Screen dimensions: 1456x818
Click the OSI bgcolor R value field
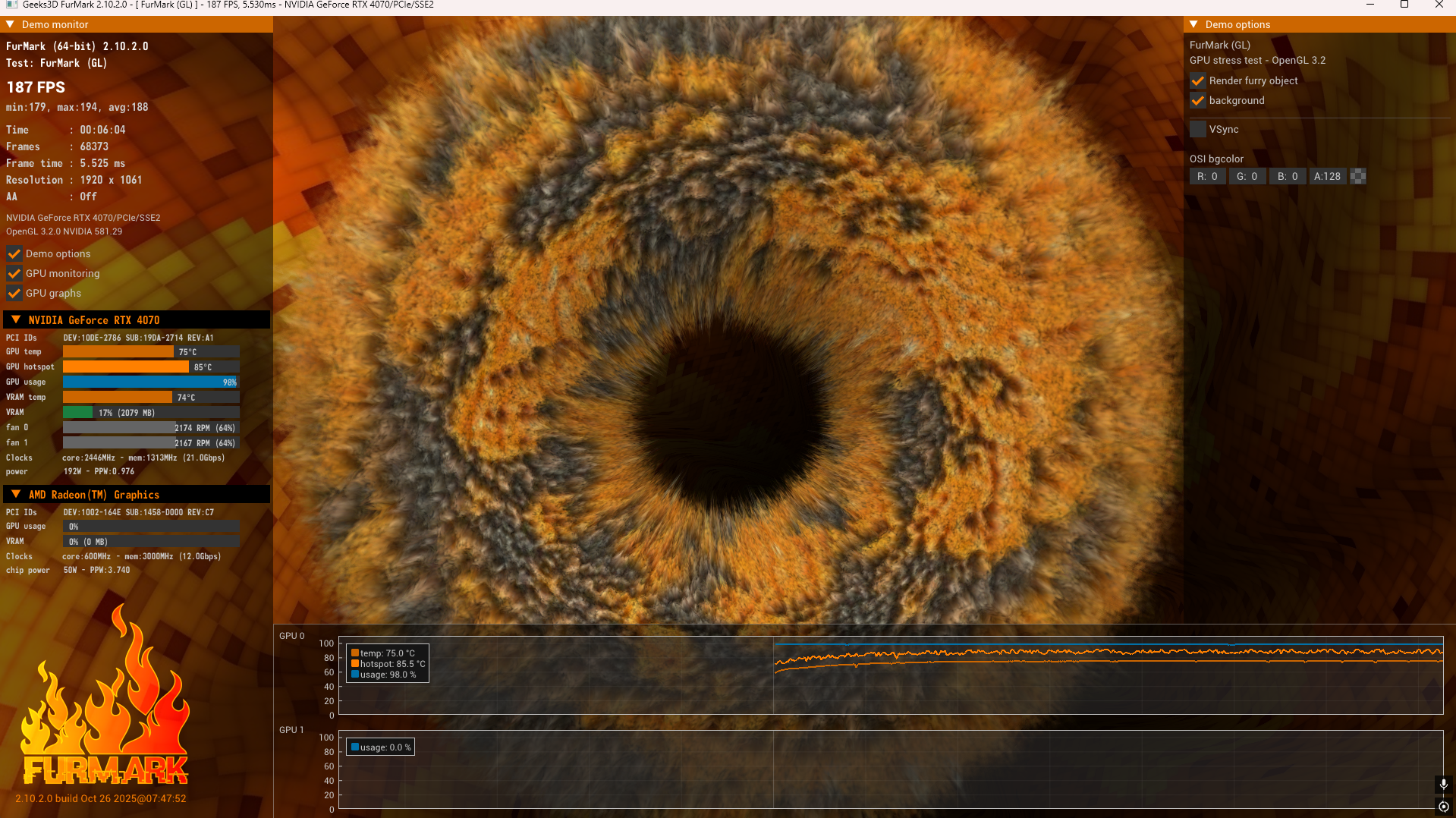(x=1207, y=176)
